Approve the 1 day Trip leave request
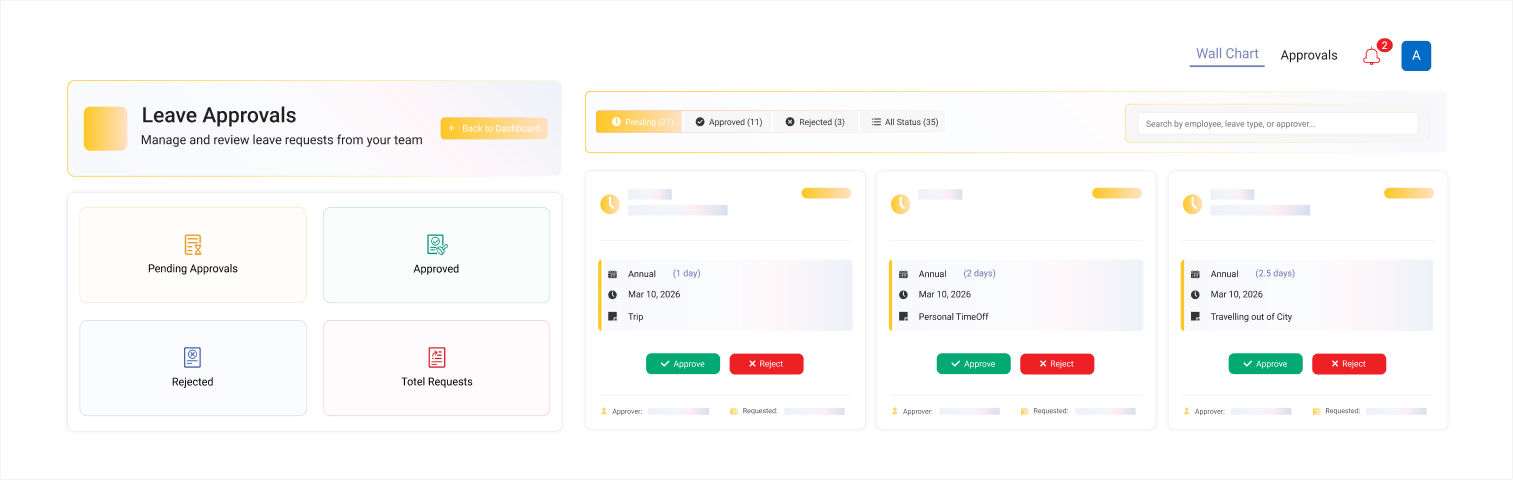1513x480 pixels. (682, 364)
